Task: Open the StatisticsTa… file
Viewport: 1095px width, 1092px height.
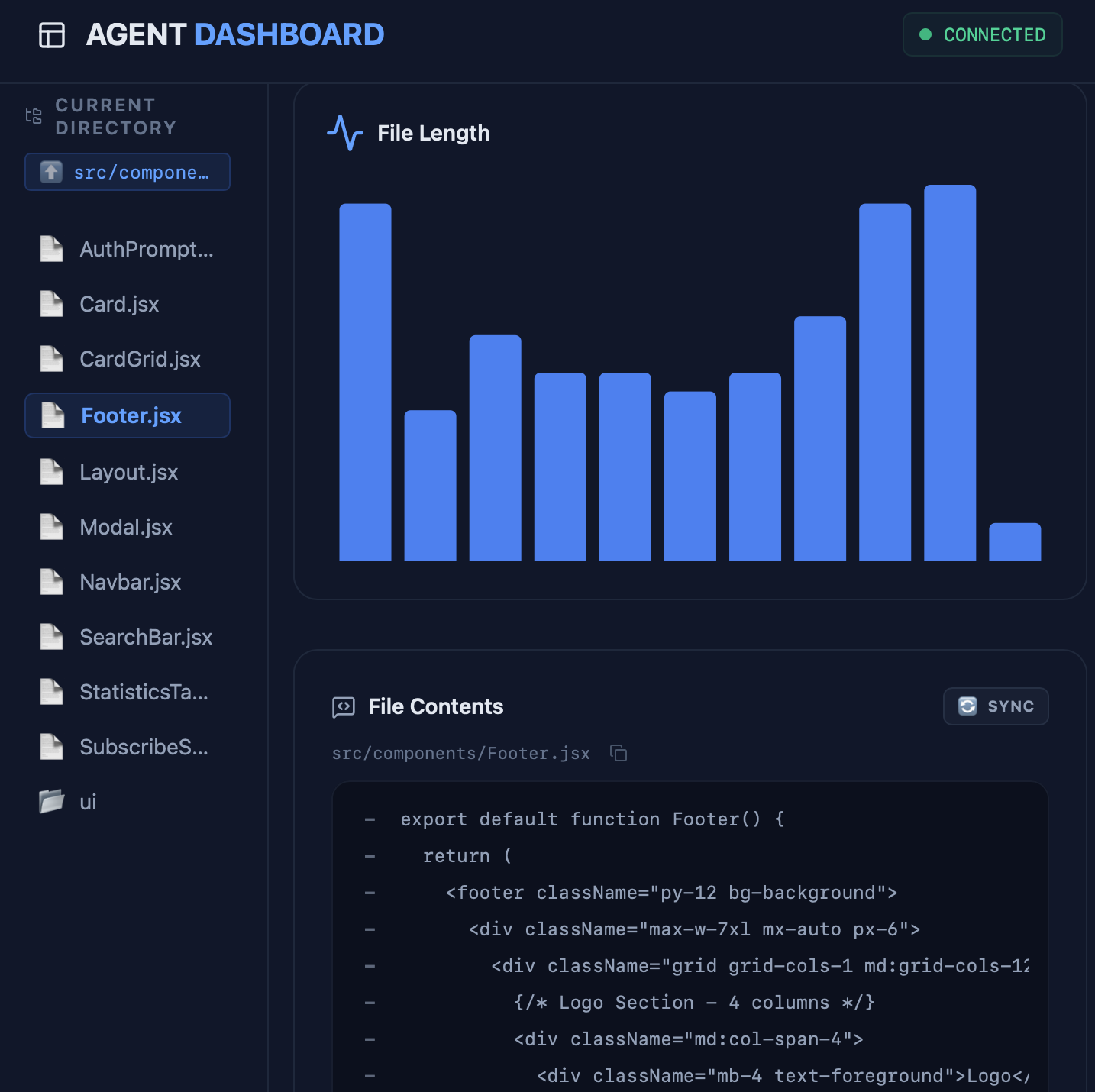Action: point(128,692)
